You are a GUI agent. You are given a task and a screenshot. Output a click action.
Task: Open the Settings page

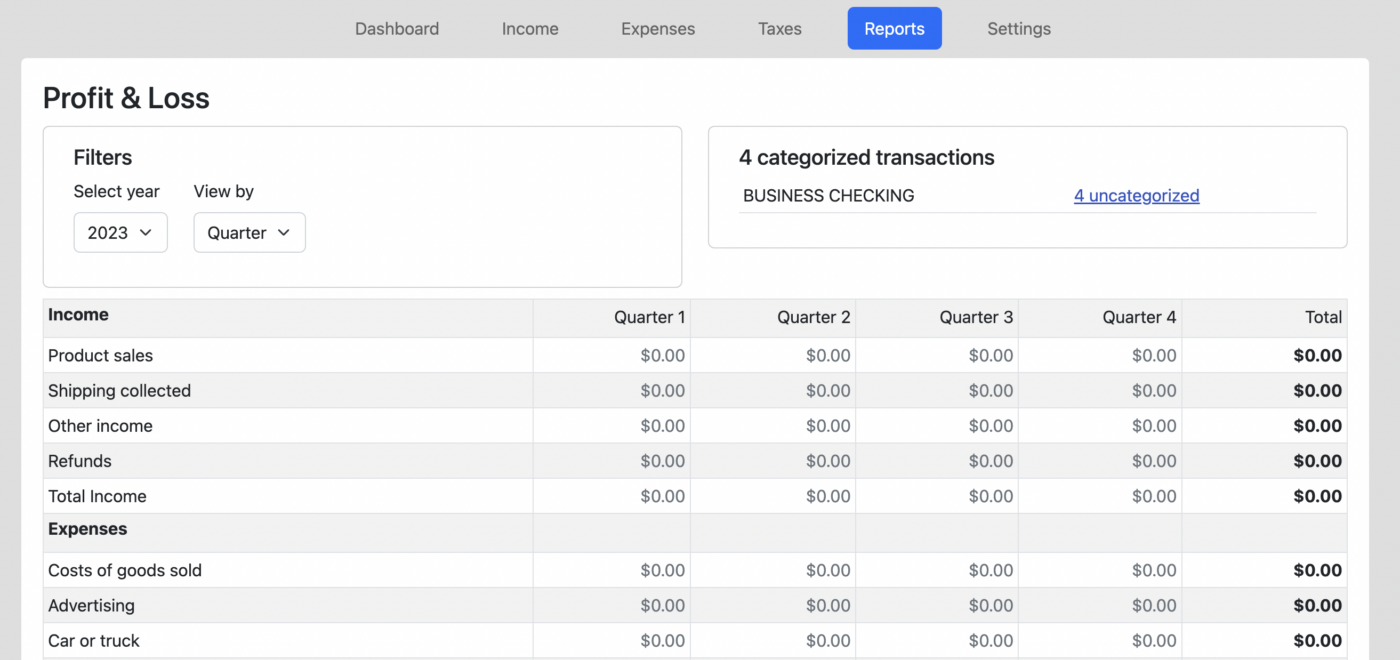(1018, 28)
